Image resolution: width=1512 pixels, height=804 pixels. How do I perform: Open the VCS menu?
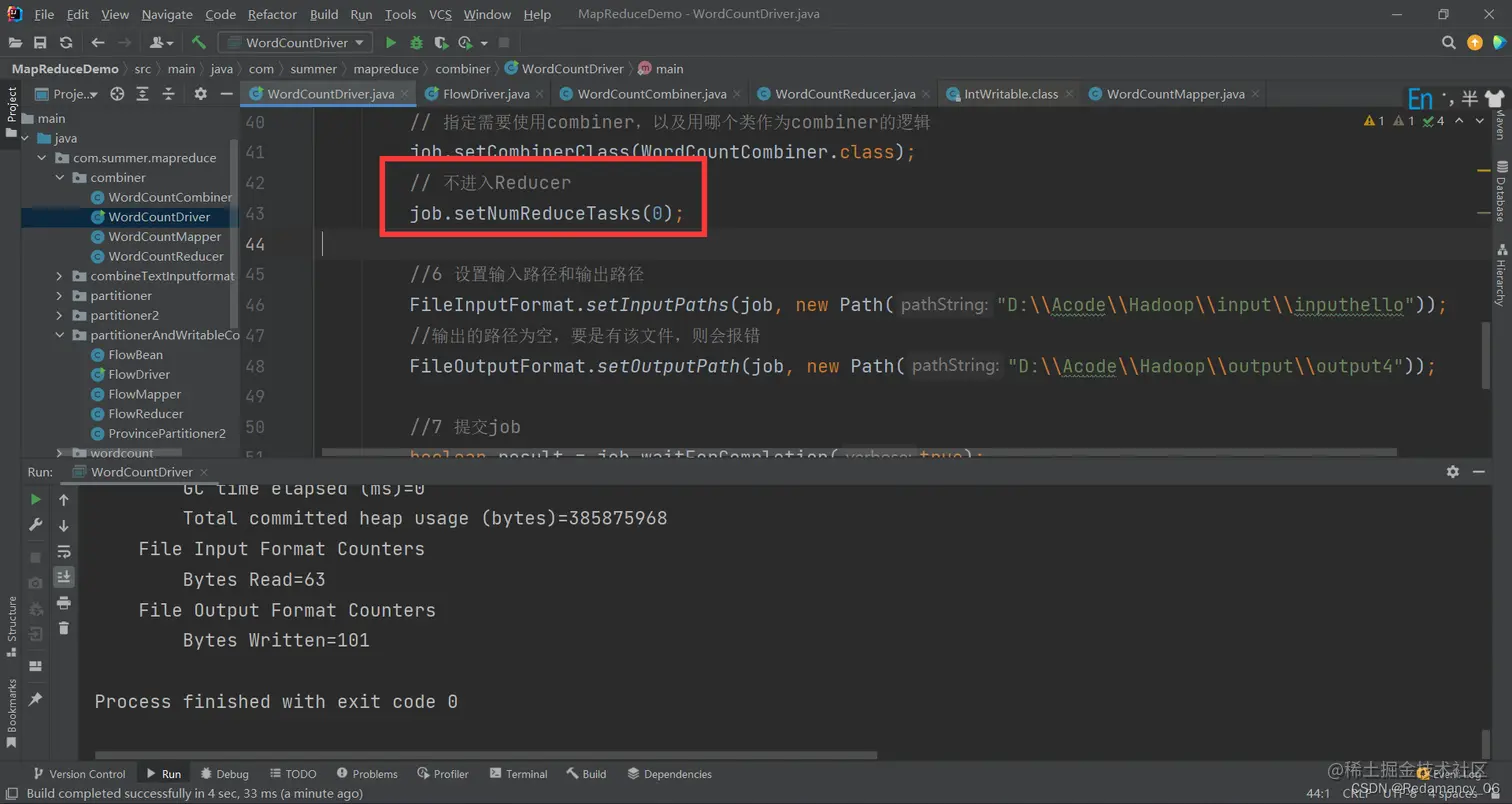pyautogui.click(x=440, y=14)
